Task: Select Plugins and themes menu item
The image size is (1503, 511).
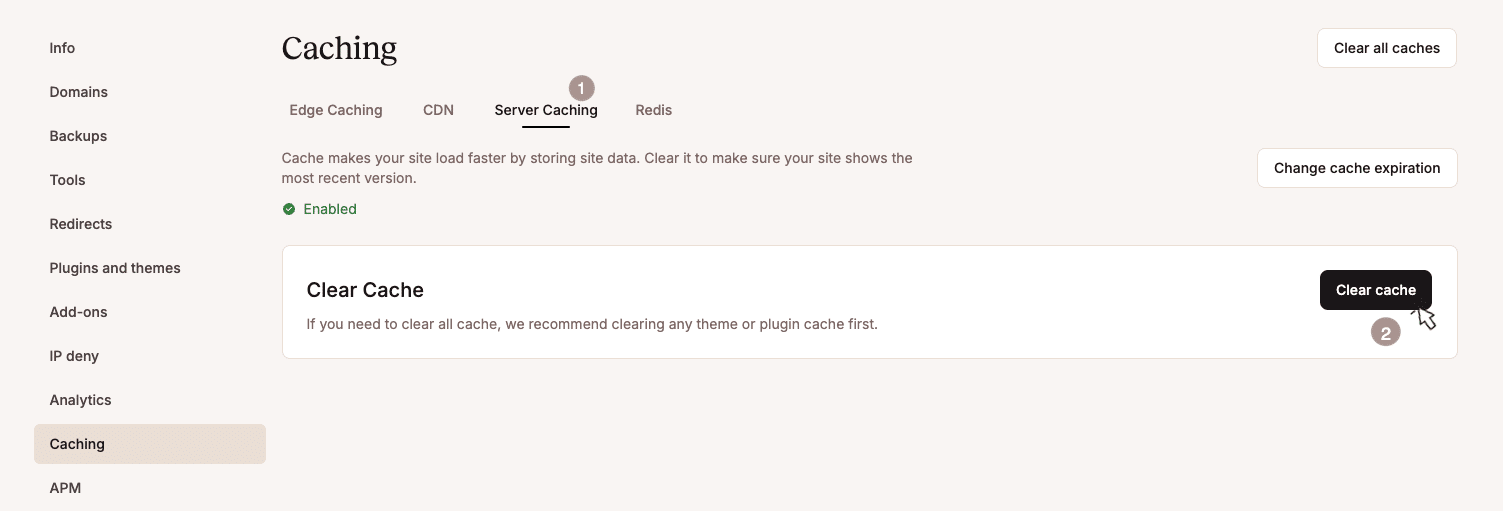Action: coord(115,268)
